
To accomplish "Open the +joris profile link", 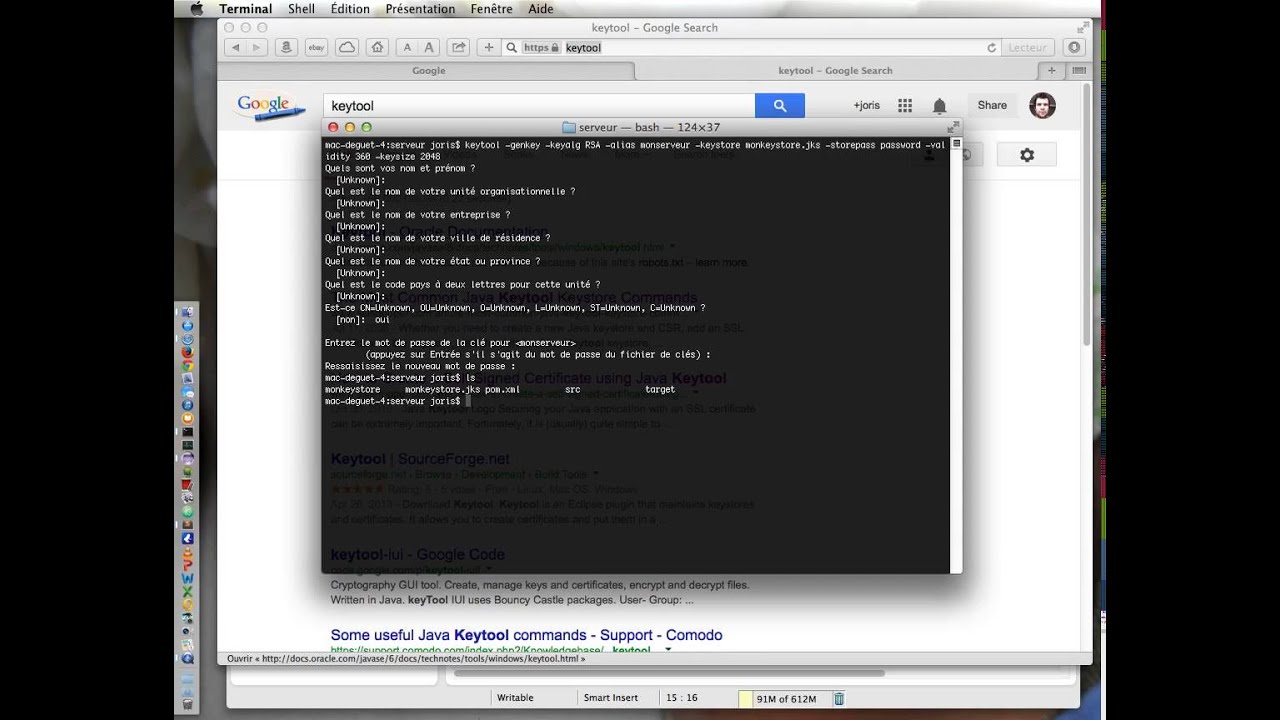I will (866, 105).
